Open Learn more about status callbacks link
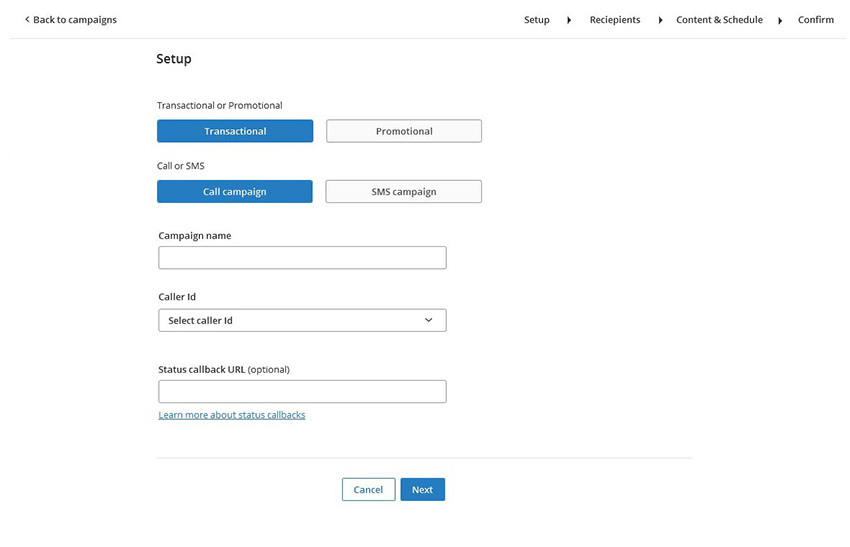Image resolution: width=850 pixels, height=547 pixels. tap(232, 415)
